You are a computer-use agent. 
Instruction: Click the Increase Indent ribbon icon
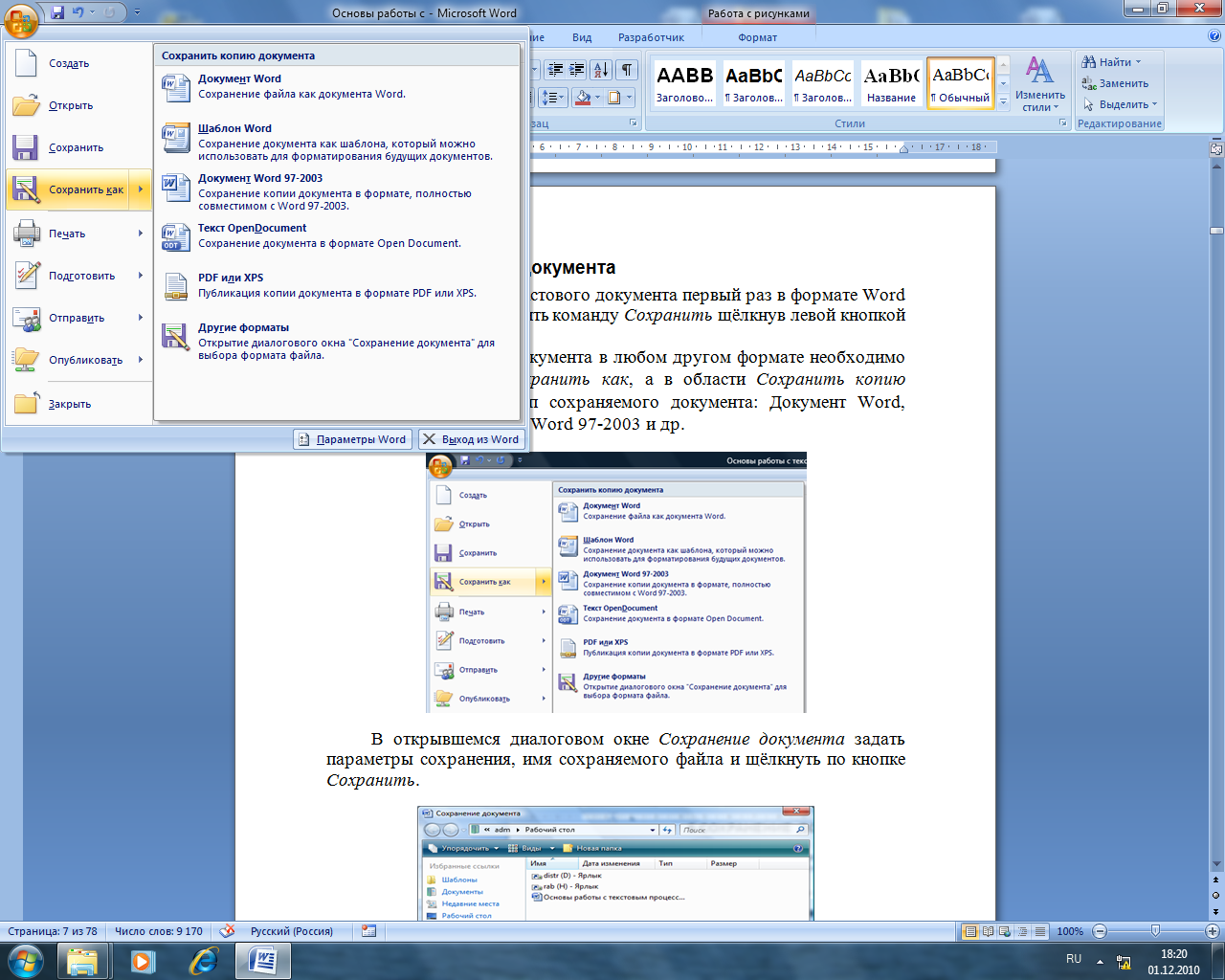pyautogui.click(x=576, y=70)
